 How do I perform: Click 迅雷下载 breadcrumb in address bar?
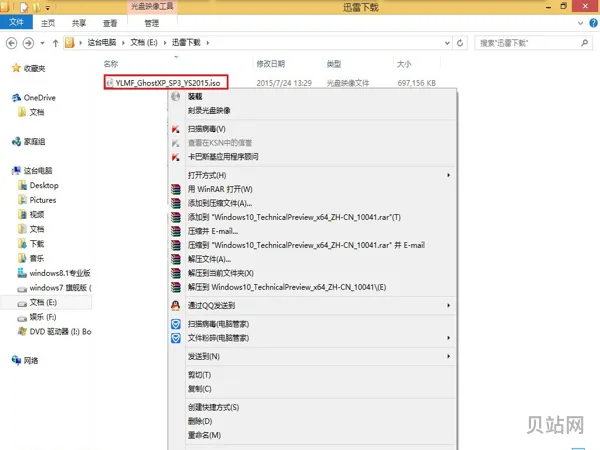[x=186, y=42]
